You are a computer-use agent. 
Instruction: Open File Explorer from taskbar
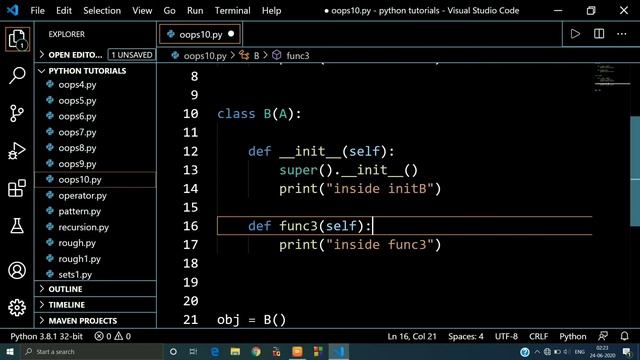click(x=235, y=351)
